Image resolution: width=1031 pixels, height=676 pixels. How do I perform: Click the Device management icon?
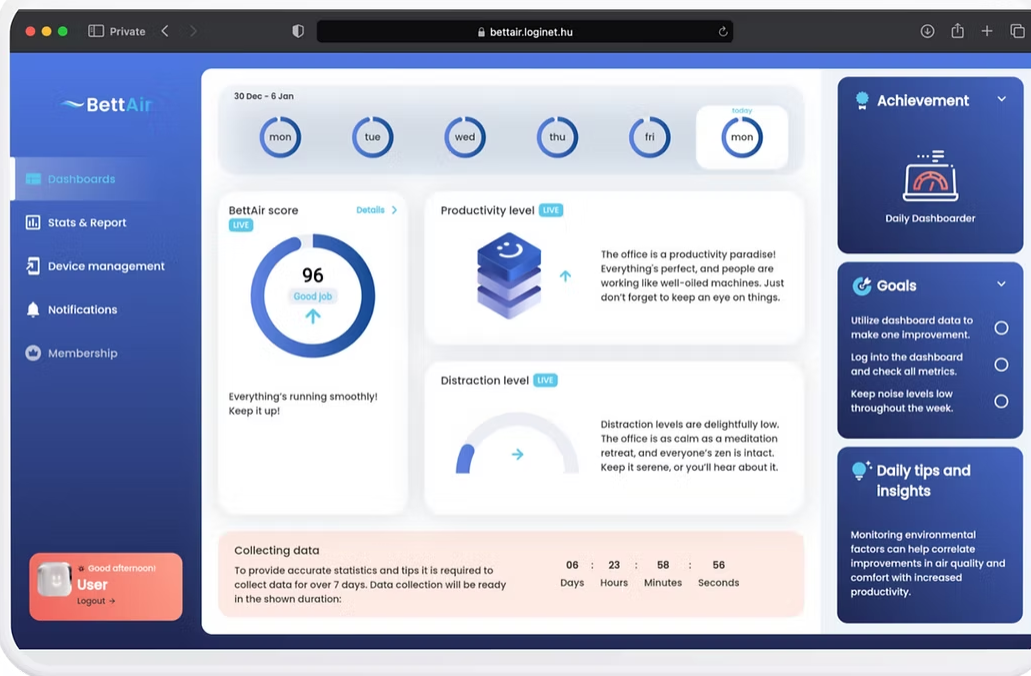(33, 266)
